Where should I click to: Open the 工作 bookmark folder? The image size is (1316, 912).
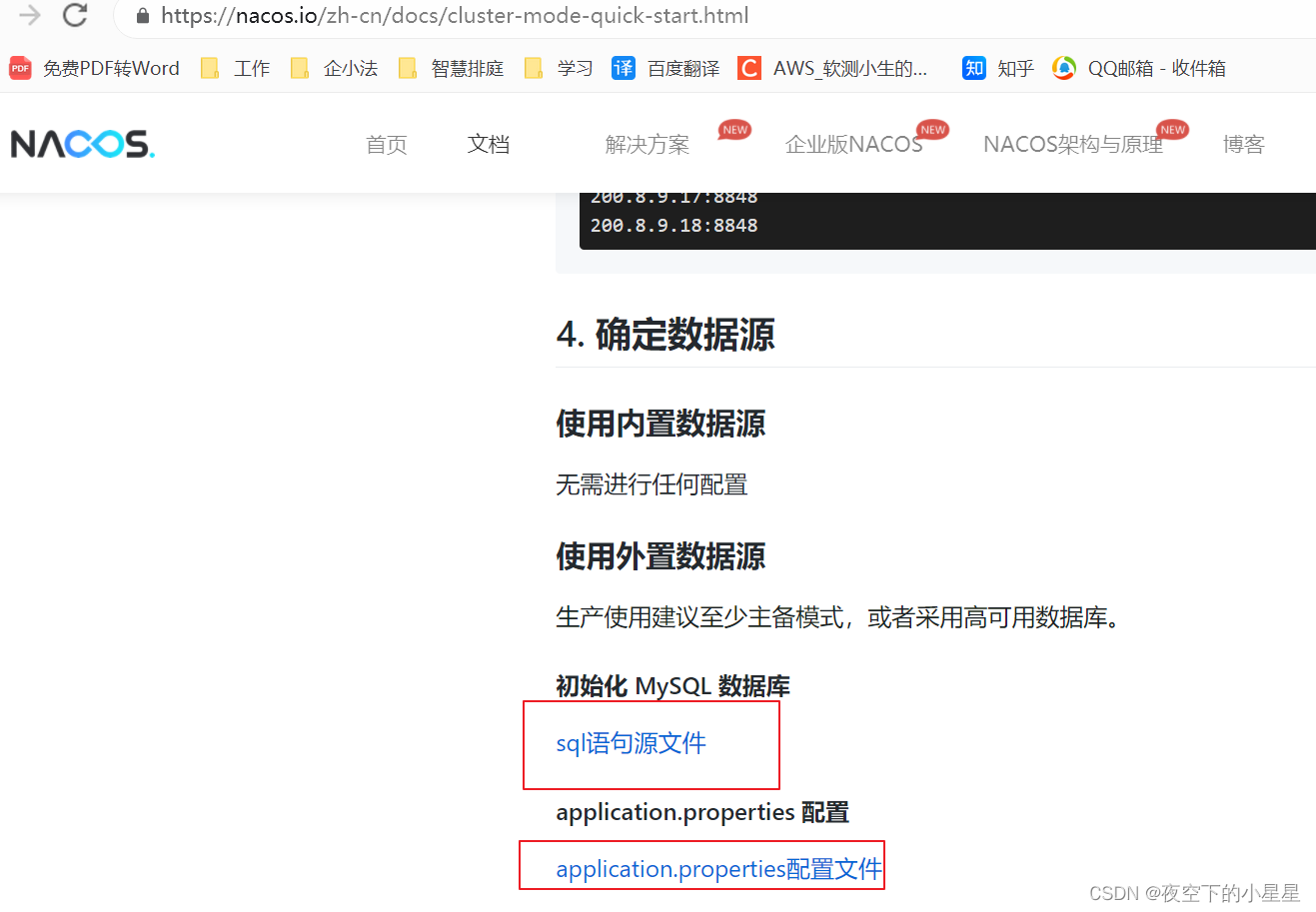click(x=236, y=68)
